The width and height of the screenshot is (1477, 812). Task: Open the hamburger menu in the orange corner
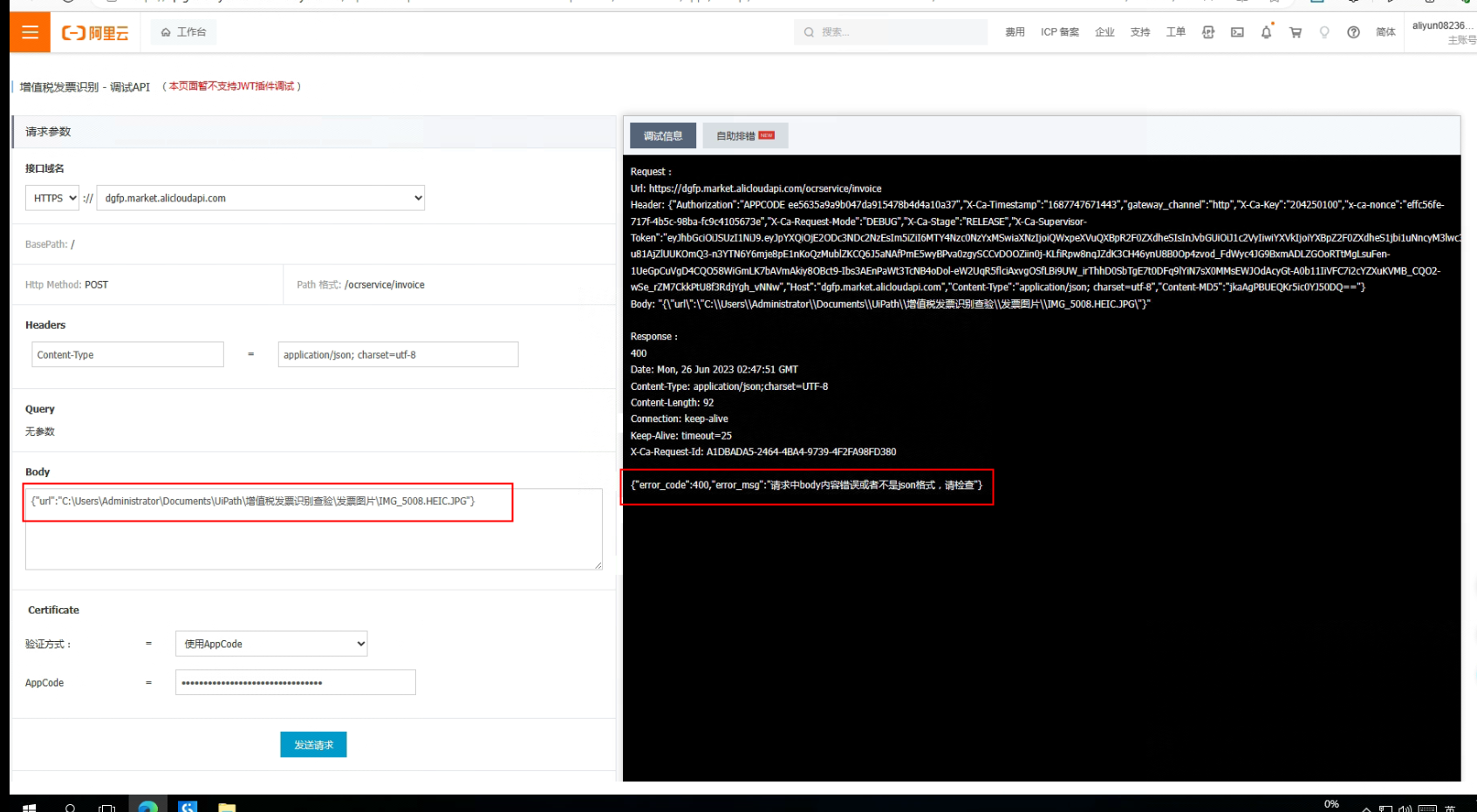30,32
